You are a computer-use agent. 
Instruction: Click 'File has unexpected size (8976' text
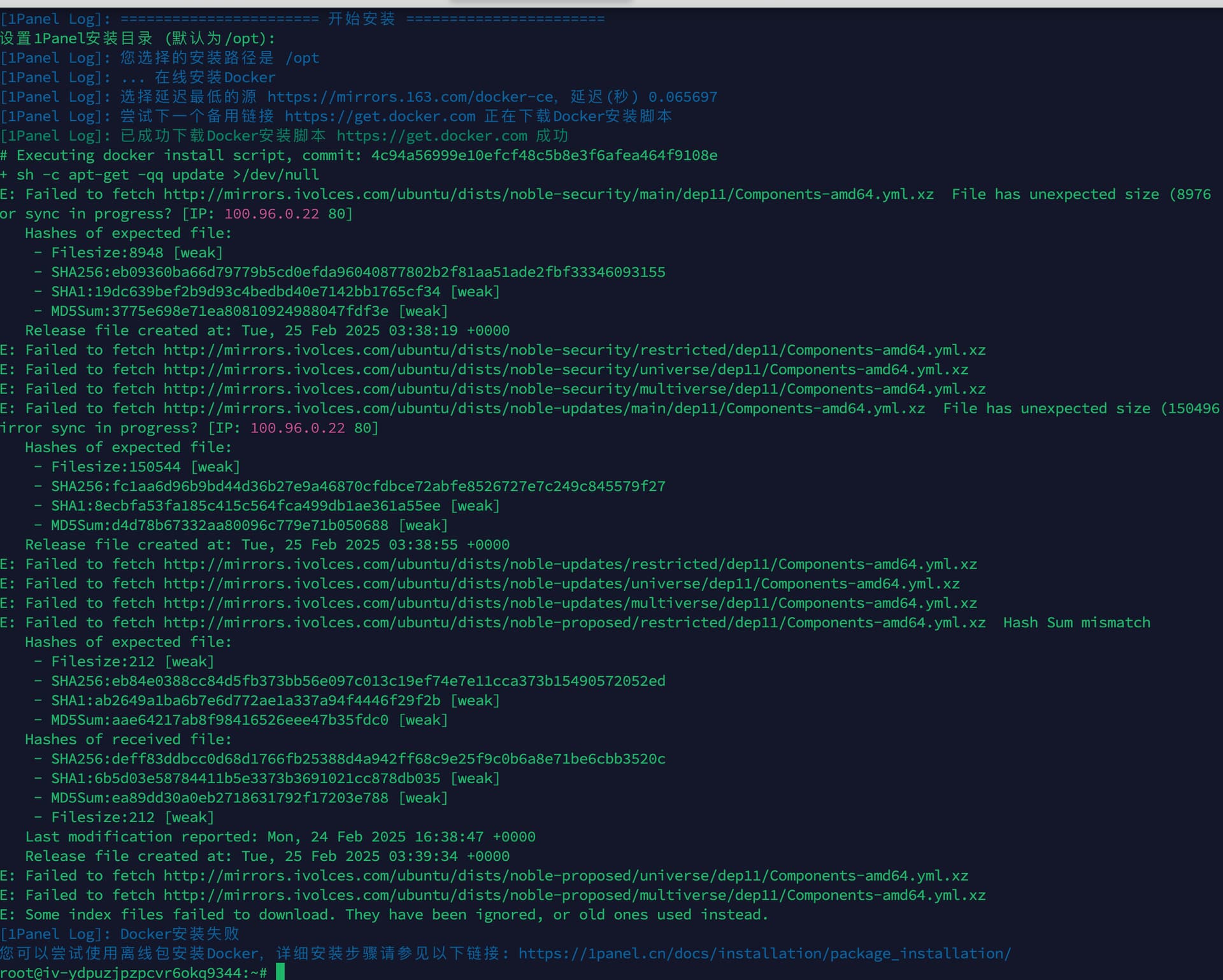click(1081, 194)
